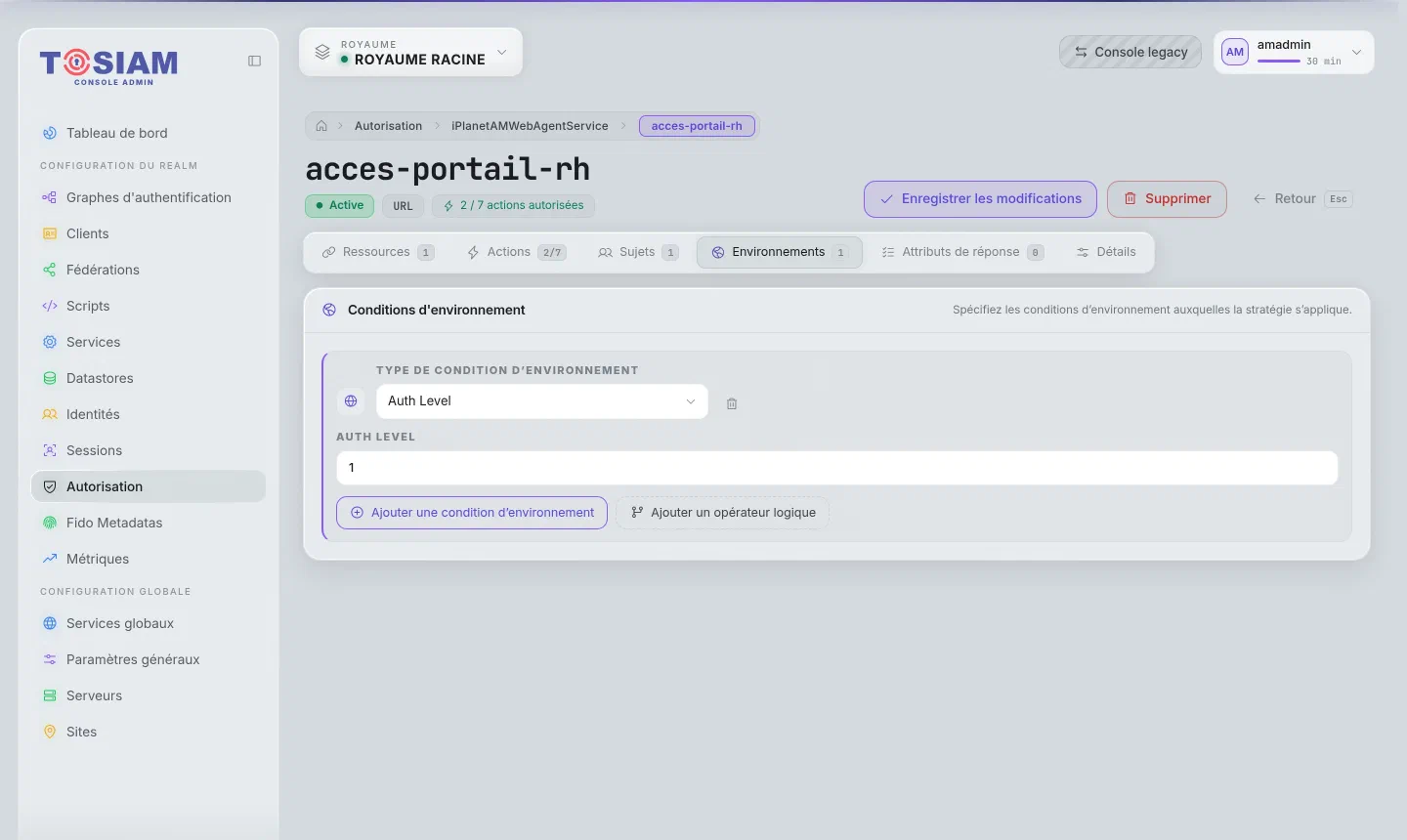
Task: Click Enregistrer les modifications
Action: [x=980, y=199]
